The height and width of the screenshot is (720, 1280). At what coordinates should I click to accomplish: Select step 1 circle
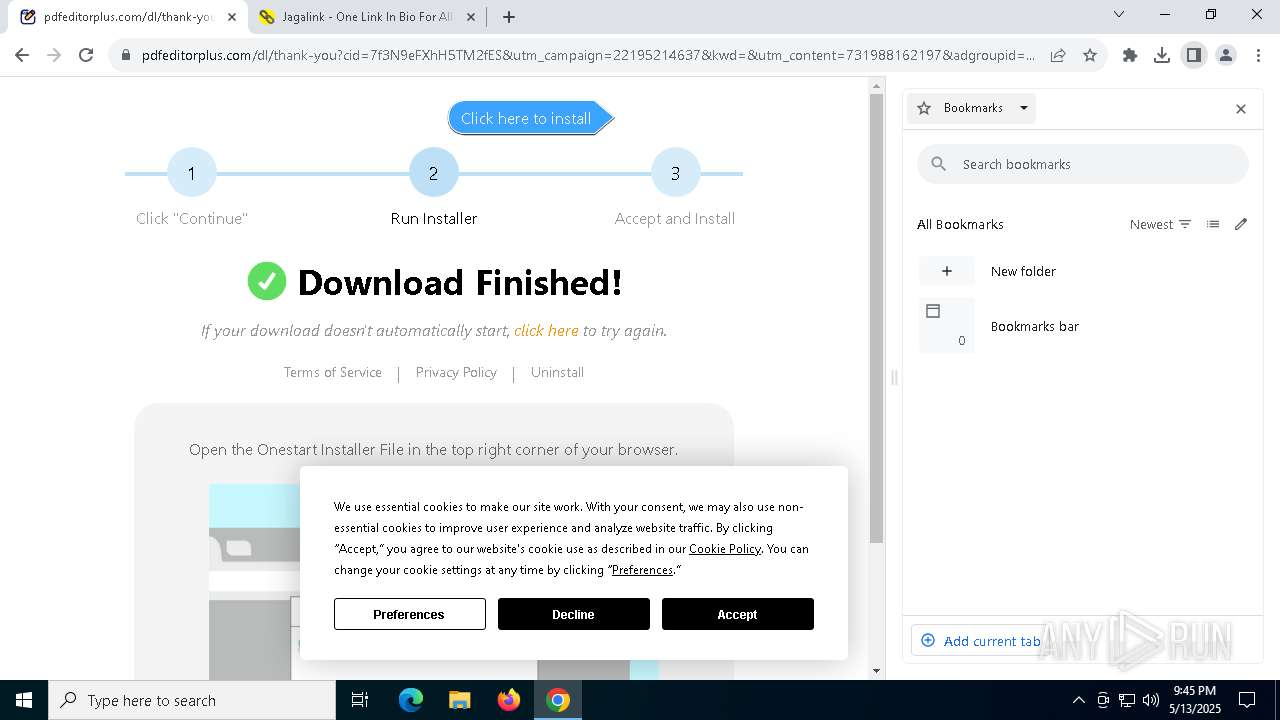(191, 173)
